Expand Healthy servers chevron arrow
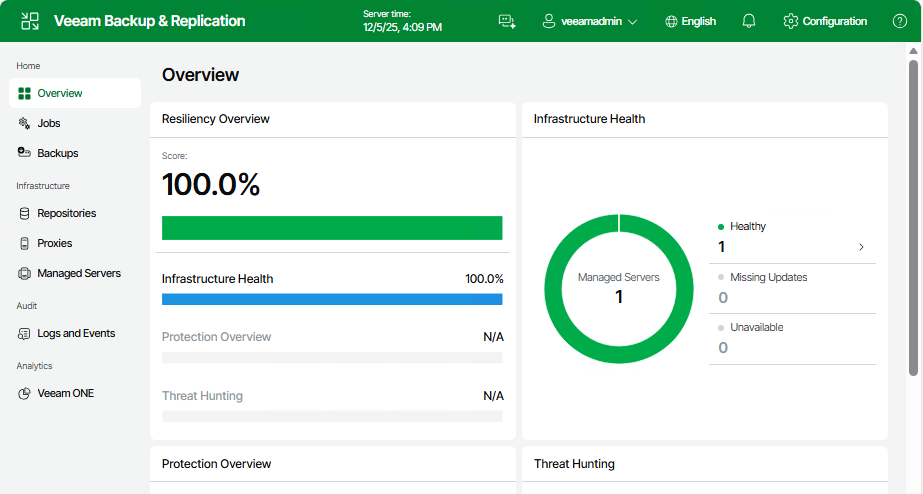Screen dimensions: 923x494 coord(861,247)
